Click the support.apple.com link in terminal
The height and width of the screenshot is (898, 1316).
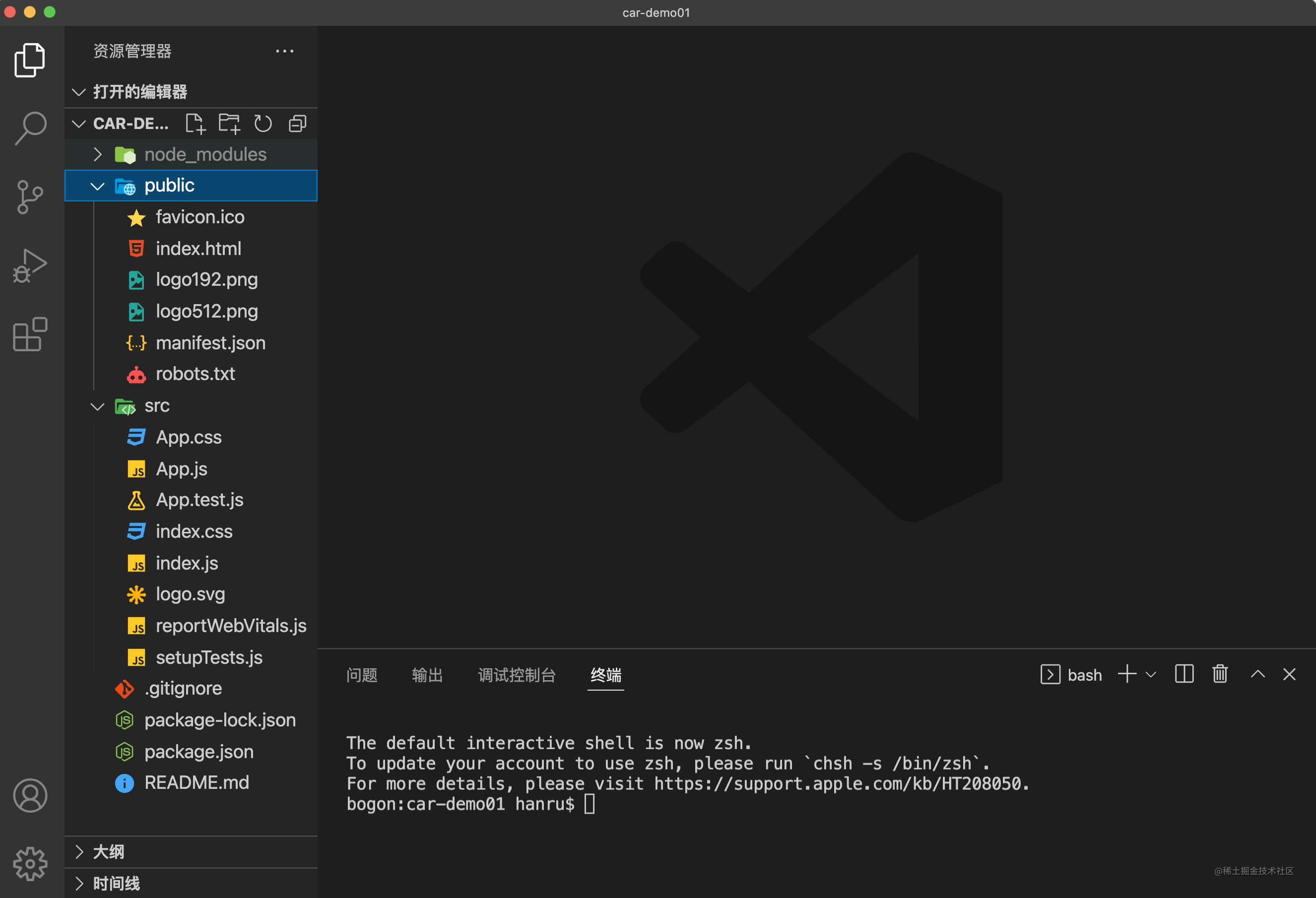click(x=838, y=783)
